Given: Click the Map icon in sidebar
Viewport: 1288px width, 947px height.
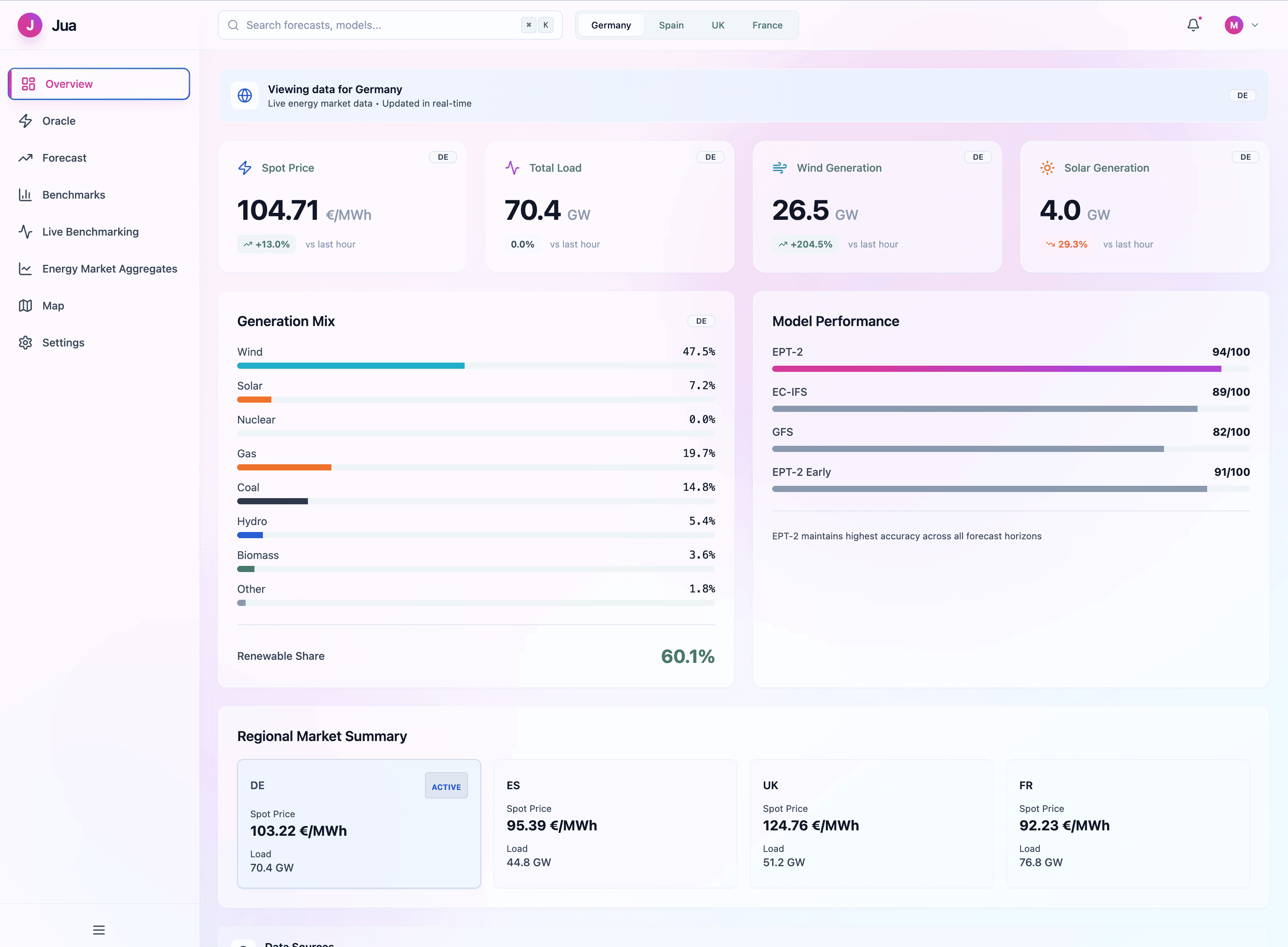Looking at the screenshot, I should [x=25, y=306].
